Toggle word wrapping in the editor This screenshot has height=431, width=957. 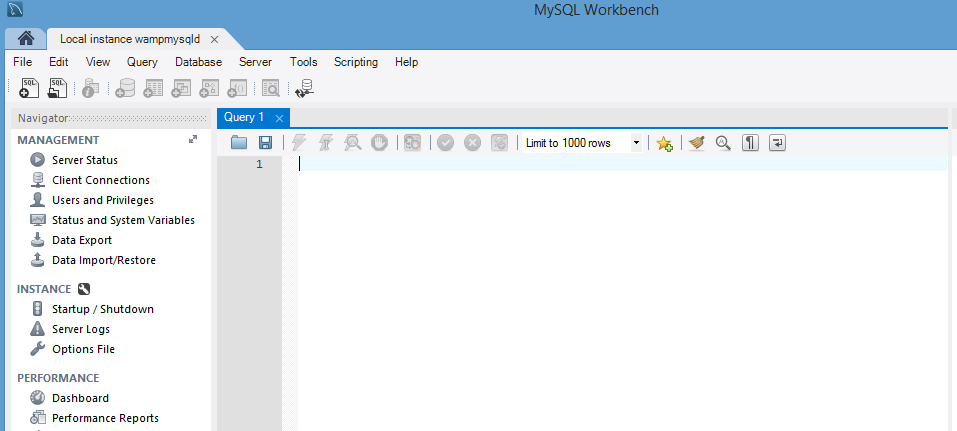(777, 143)
